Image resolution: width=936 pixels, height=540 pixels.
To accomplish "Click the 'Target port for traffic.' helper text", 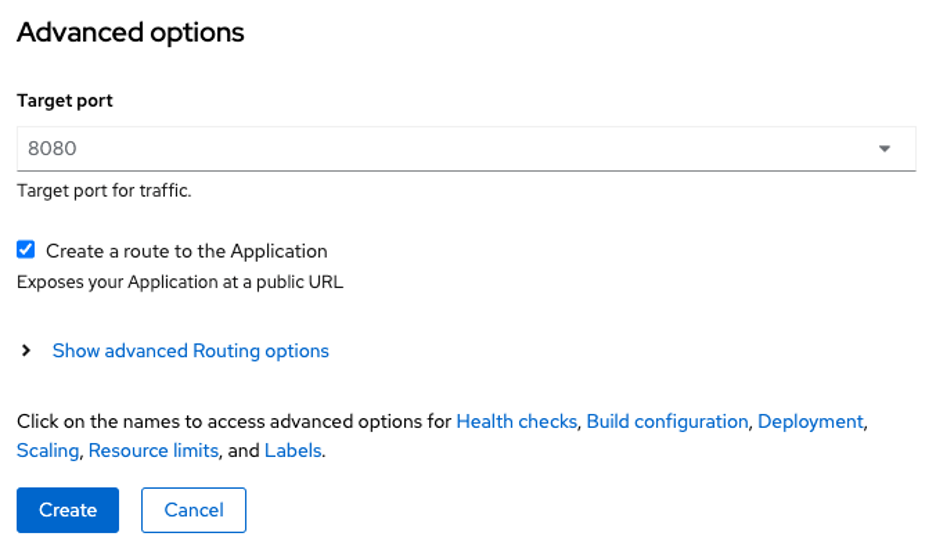I will point(104,190).
